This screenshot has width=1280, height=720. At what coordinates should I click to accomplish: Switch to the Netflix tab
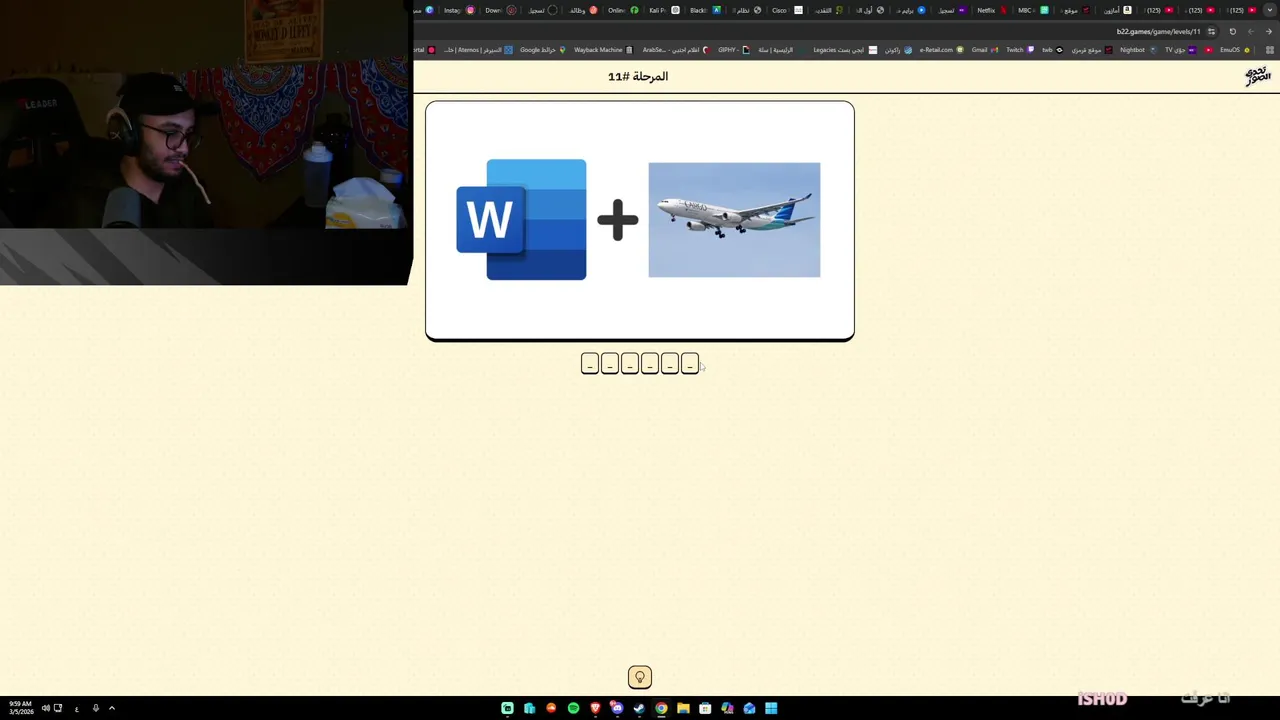(x=991, y=10)
